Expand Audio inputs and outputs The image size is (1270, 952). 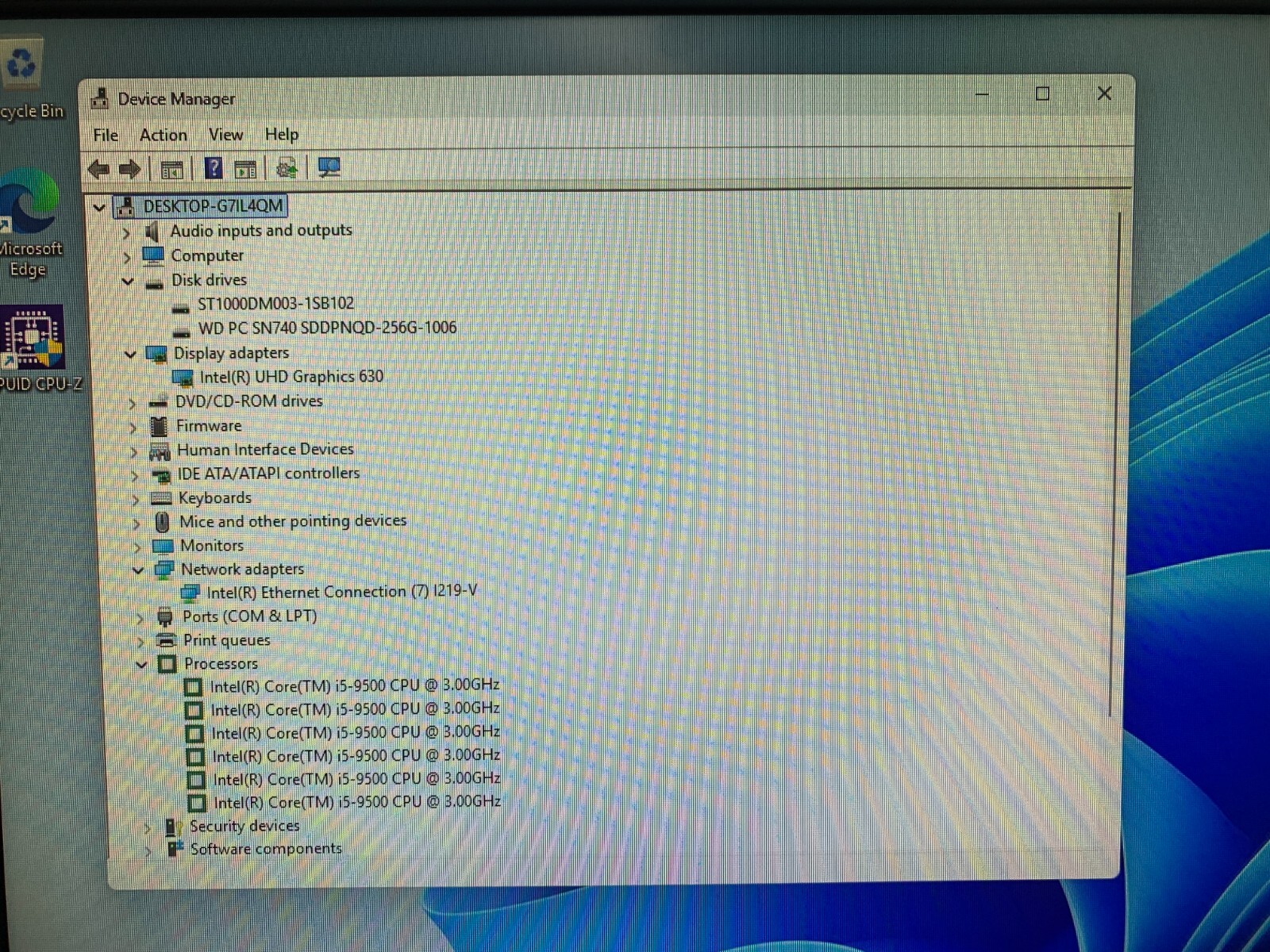click(126, 232)
